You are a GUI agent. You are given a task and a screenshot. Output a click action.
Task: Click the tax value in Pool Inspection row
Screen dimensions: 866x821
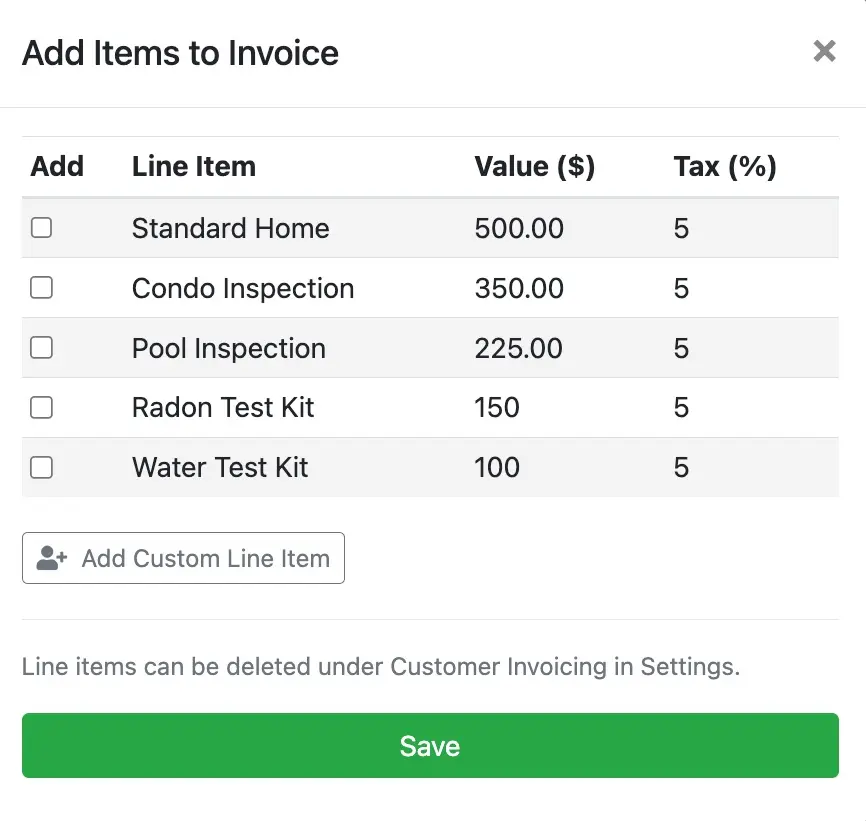point(681,348)
